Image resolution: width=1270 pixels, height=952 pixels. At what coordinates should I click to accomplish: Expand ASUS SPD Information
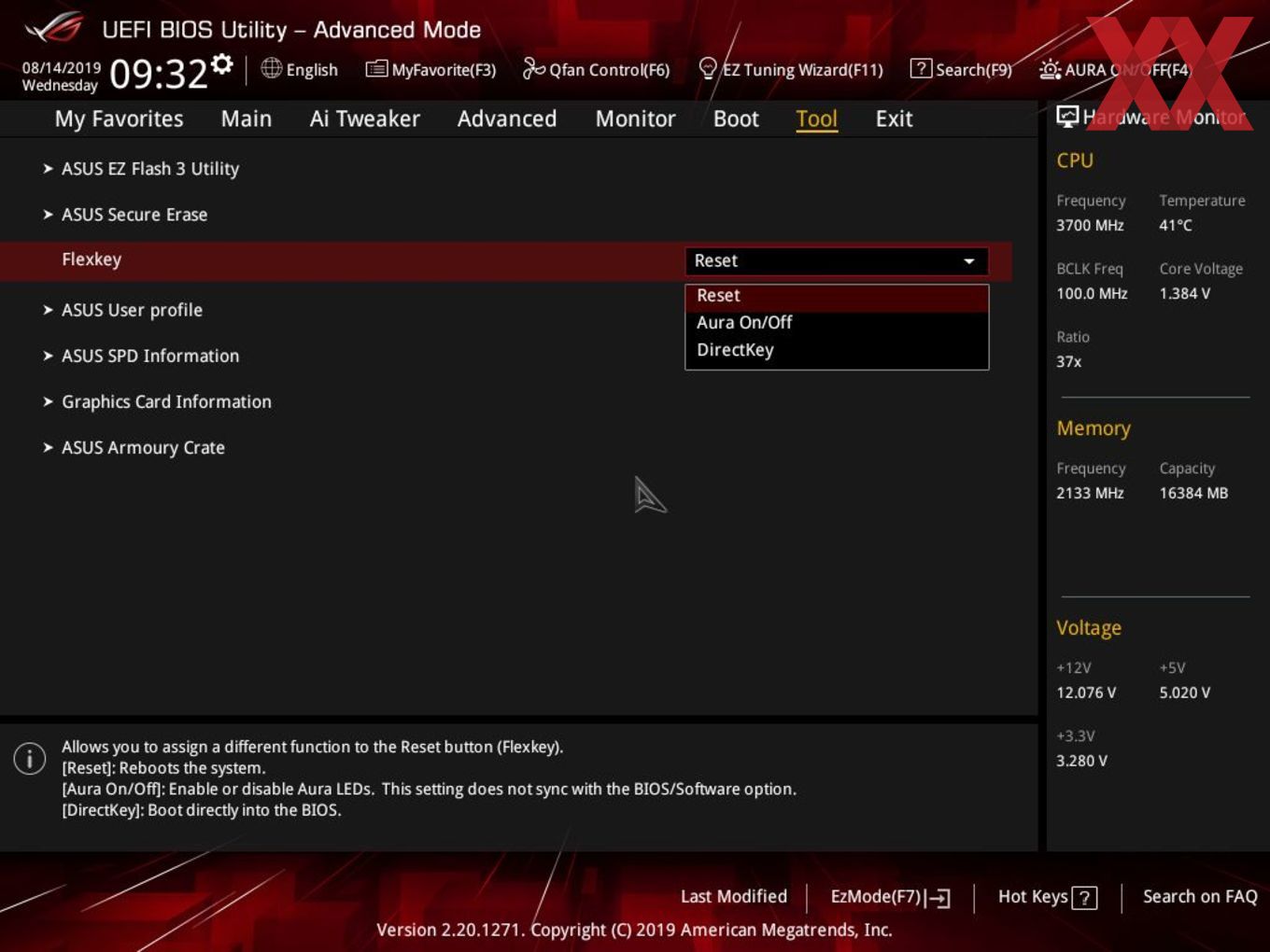pyautogui.click(x=149, y=356)
